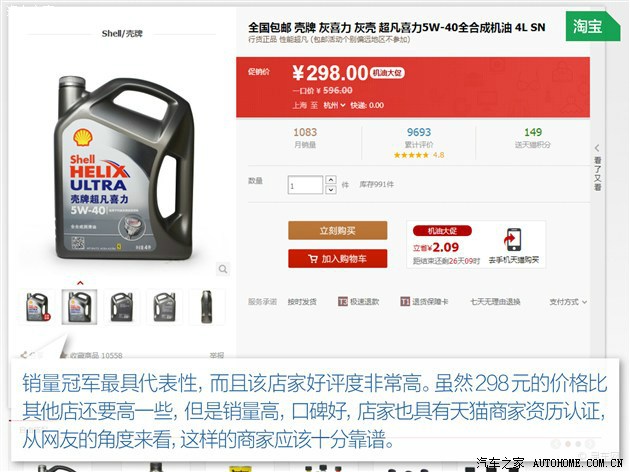This screenshot has width=630, height=472.
Task: Click the star rating 4.8
Action: (x=419, y=155)
